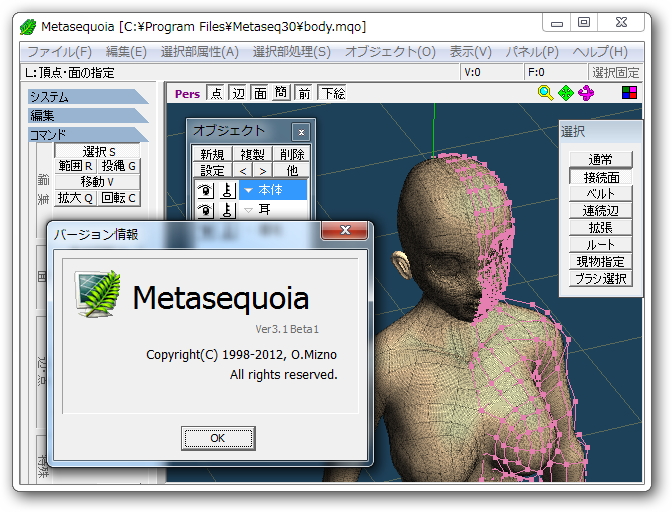Open the ファイル(F) menu
The width and height of the screenshot is (672, 512).
[60, 52]
